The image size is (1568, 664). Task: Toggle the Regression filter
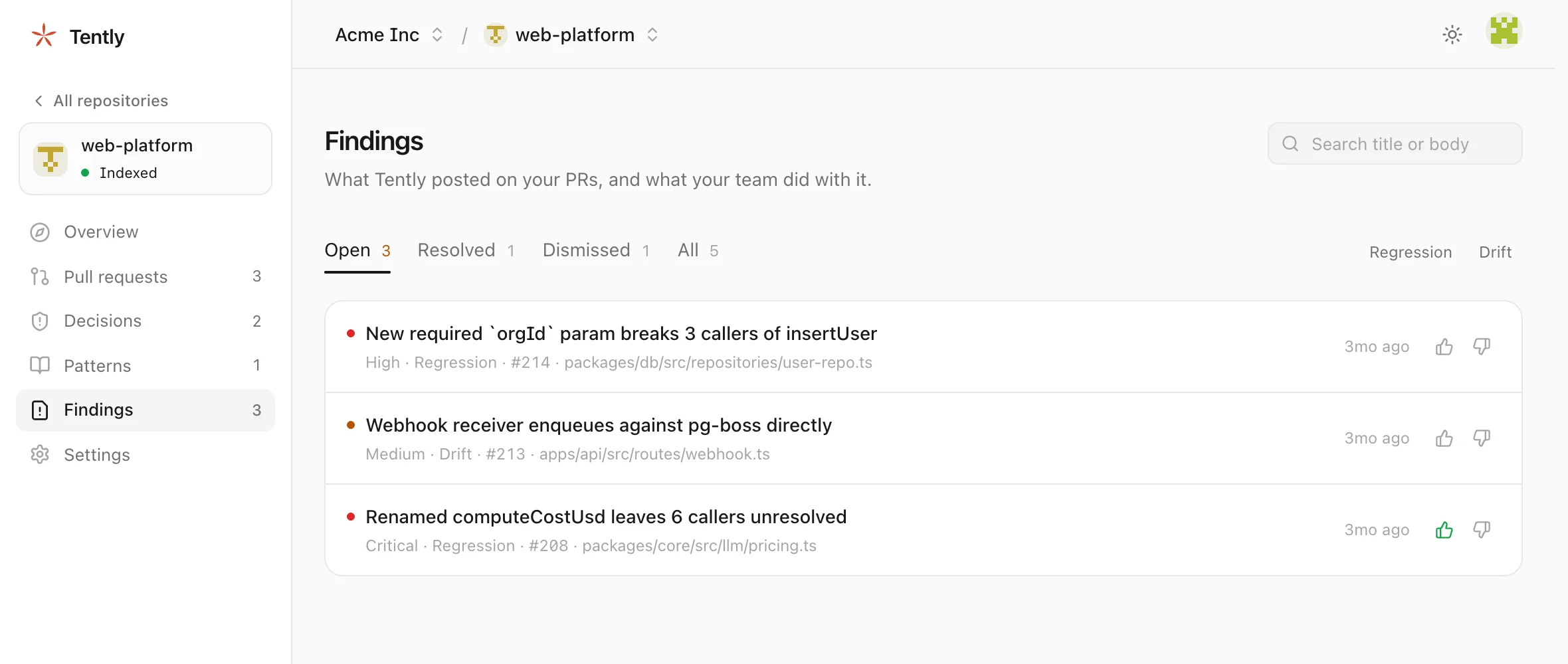pos(1411,252)
